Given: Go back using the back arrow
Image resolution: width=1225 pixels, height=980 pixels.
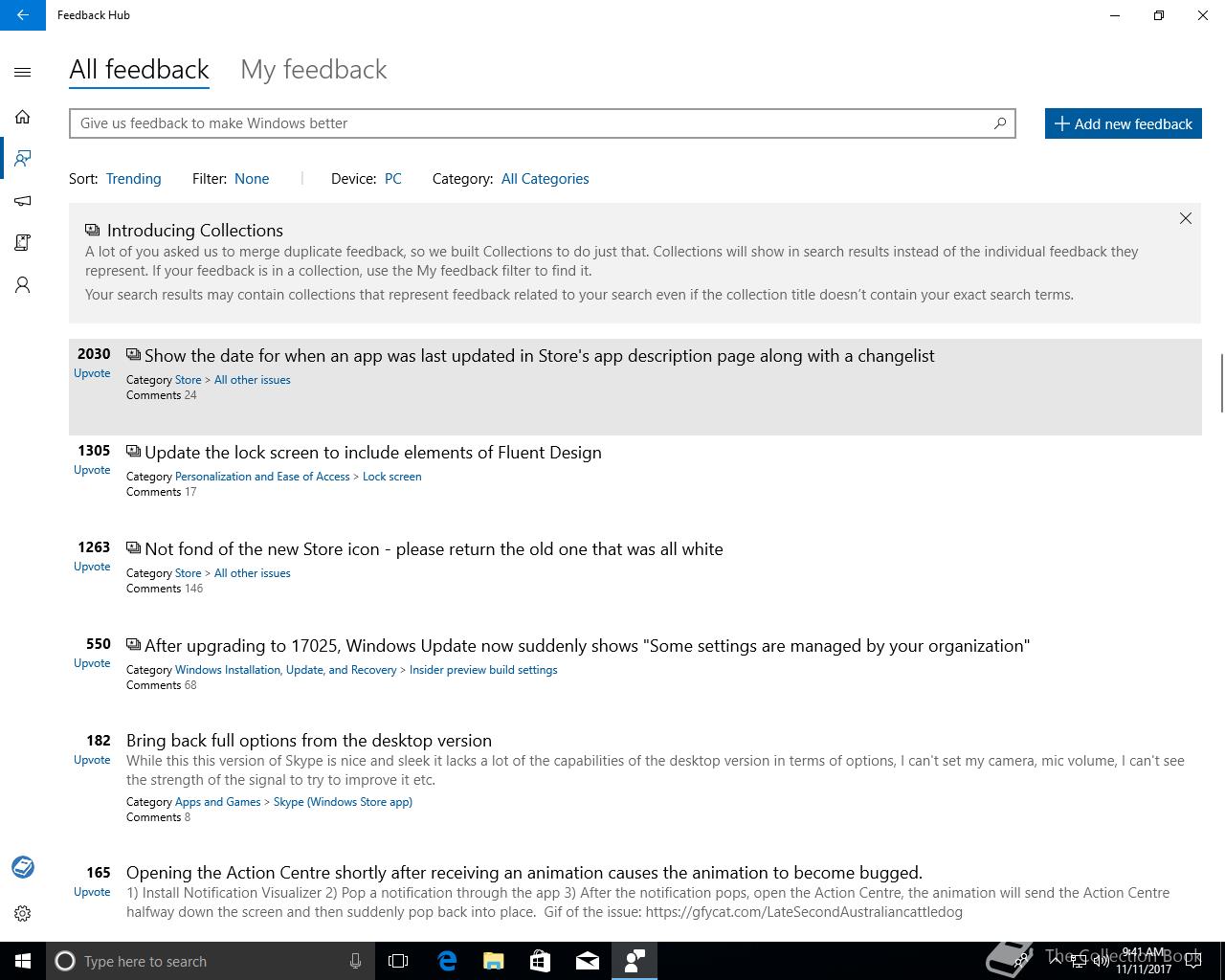Looking at the screenshot, I should tap(23, 15).
